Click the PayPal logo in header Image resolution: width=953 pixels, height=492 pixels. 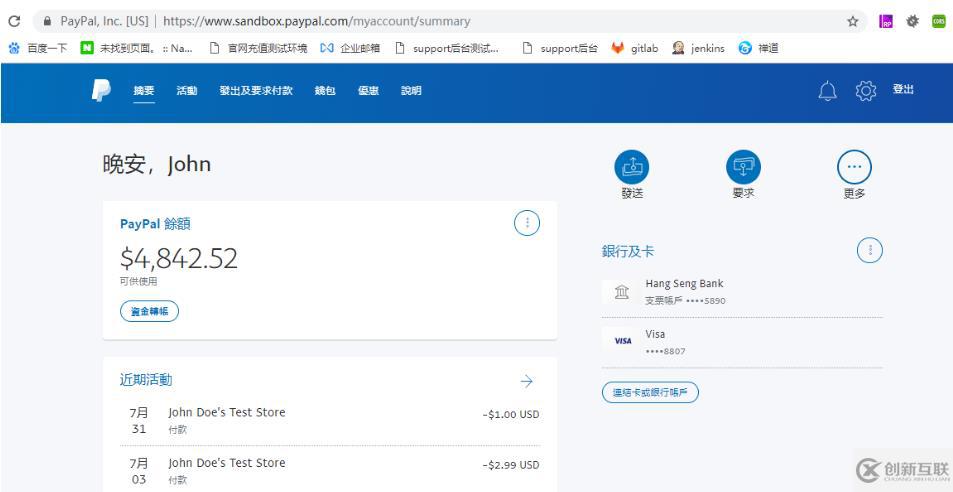pos(101,91)
